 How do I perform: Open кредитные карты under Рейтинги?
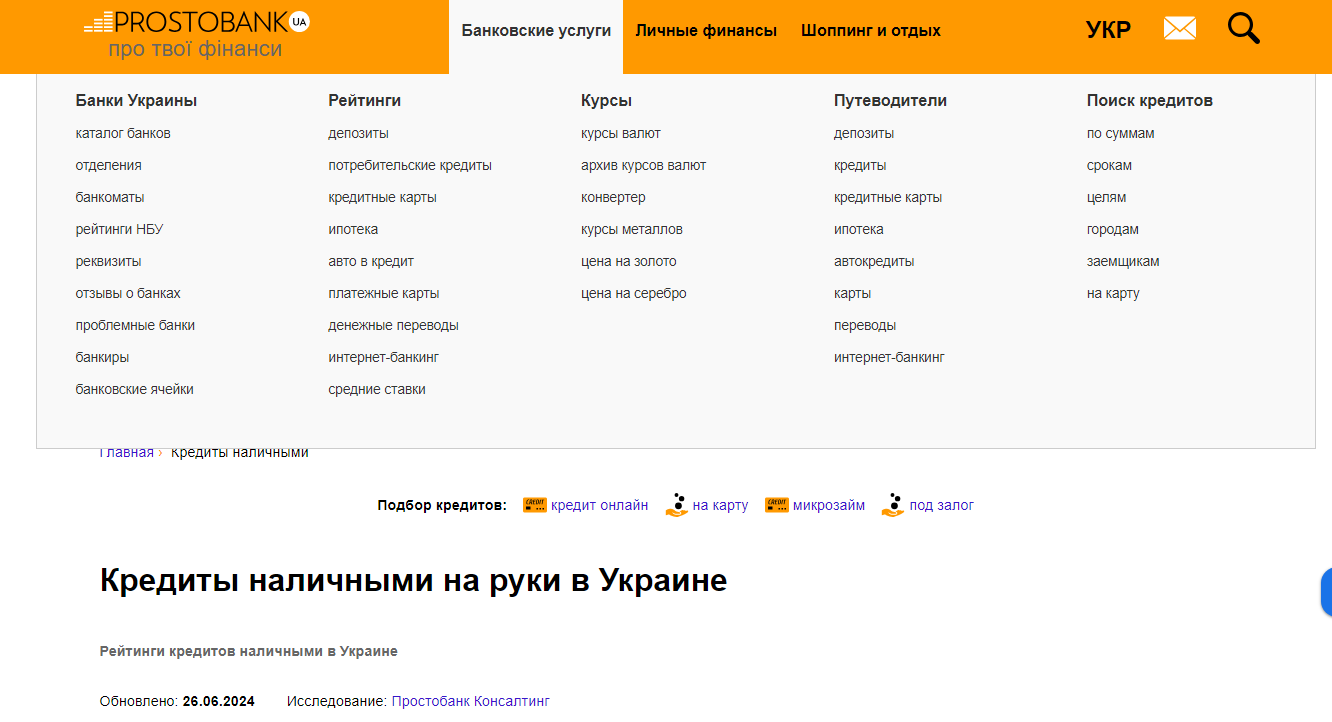pyautogui.click(x=383, y=197)
